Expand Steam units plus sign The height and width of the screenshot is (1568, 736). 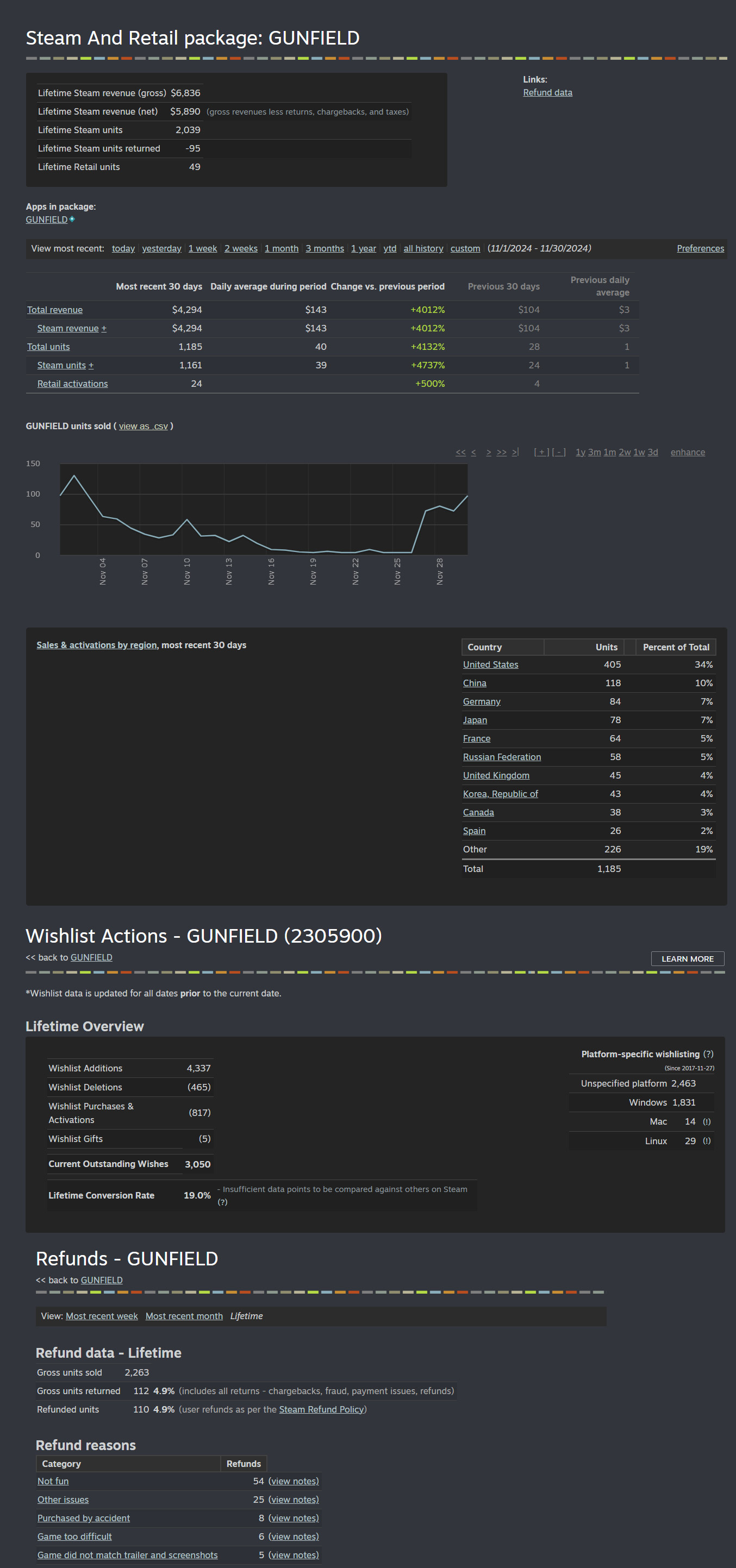point(91,365)
